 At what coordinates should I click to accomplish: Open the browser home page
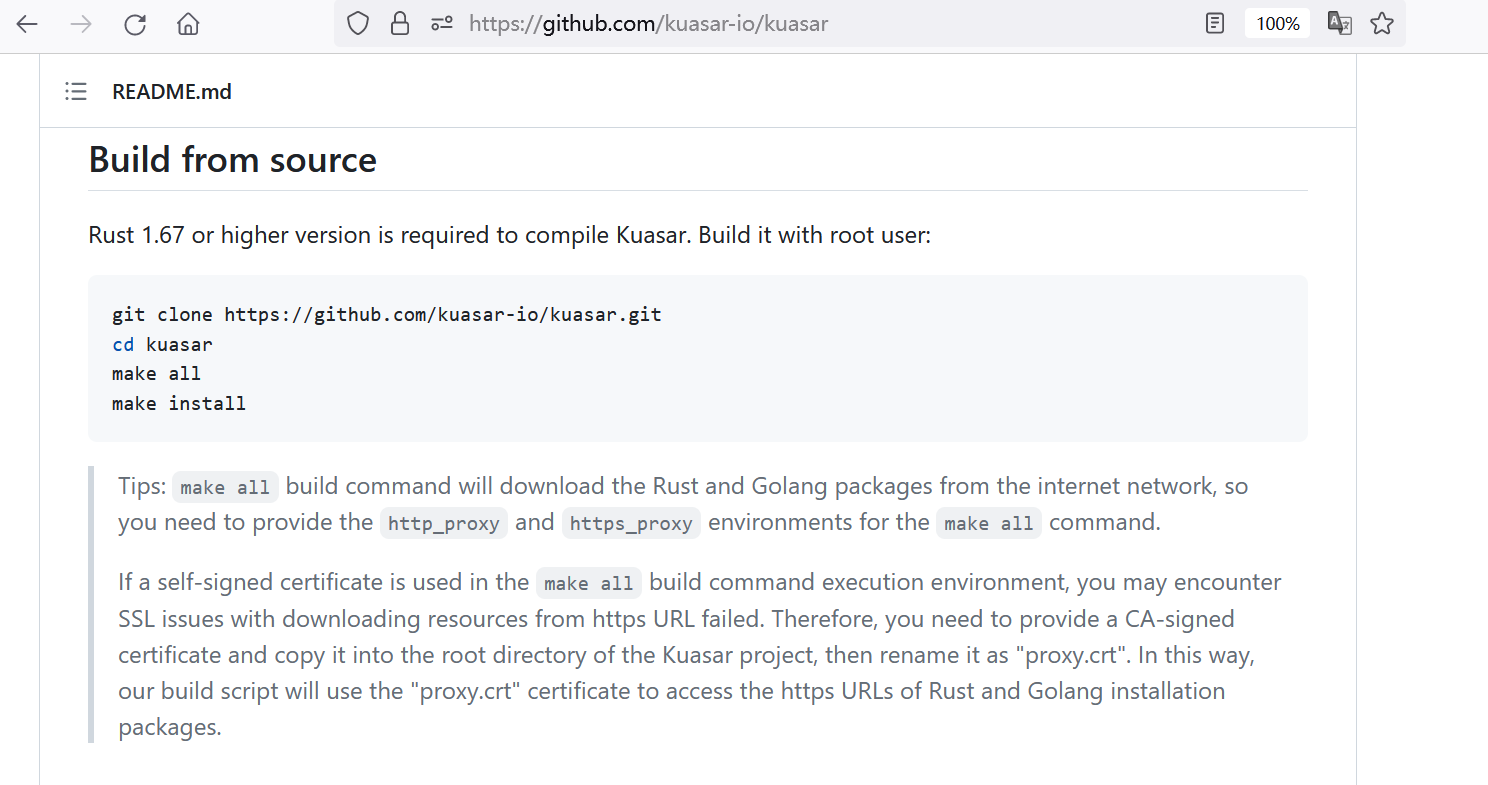188,24
